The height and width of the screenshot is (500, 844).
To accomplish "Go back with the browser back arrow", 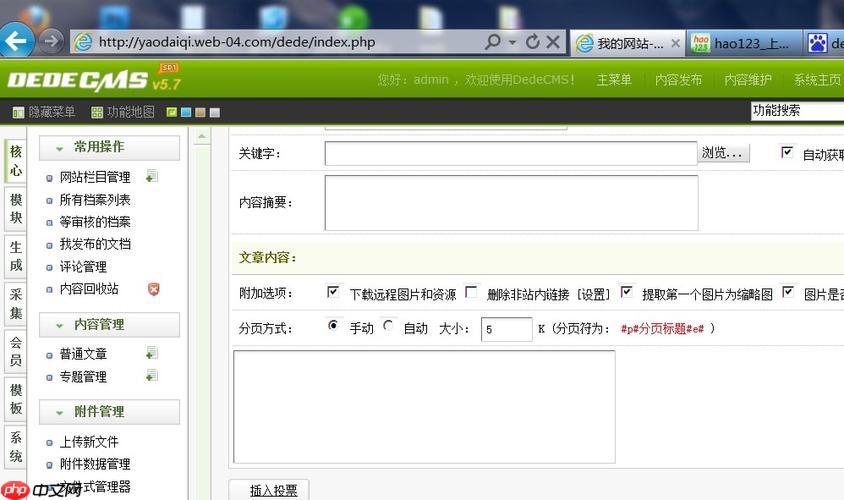I will point(16,40).
